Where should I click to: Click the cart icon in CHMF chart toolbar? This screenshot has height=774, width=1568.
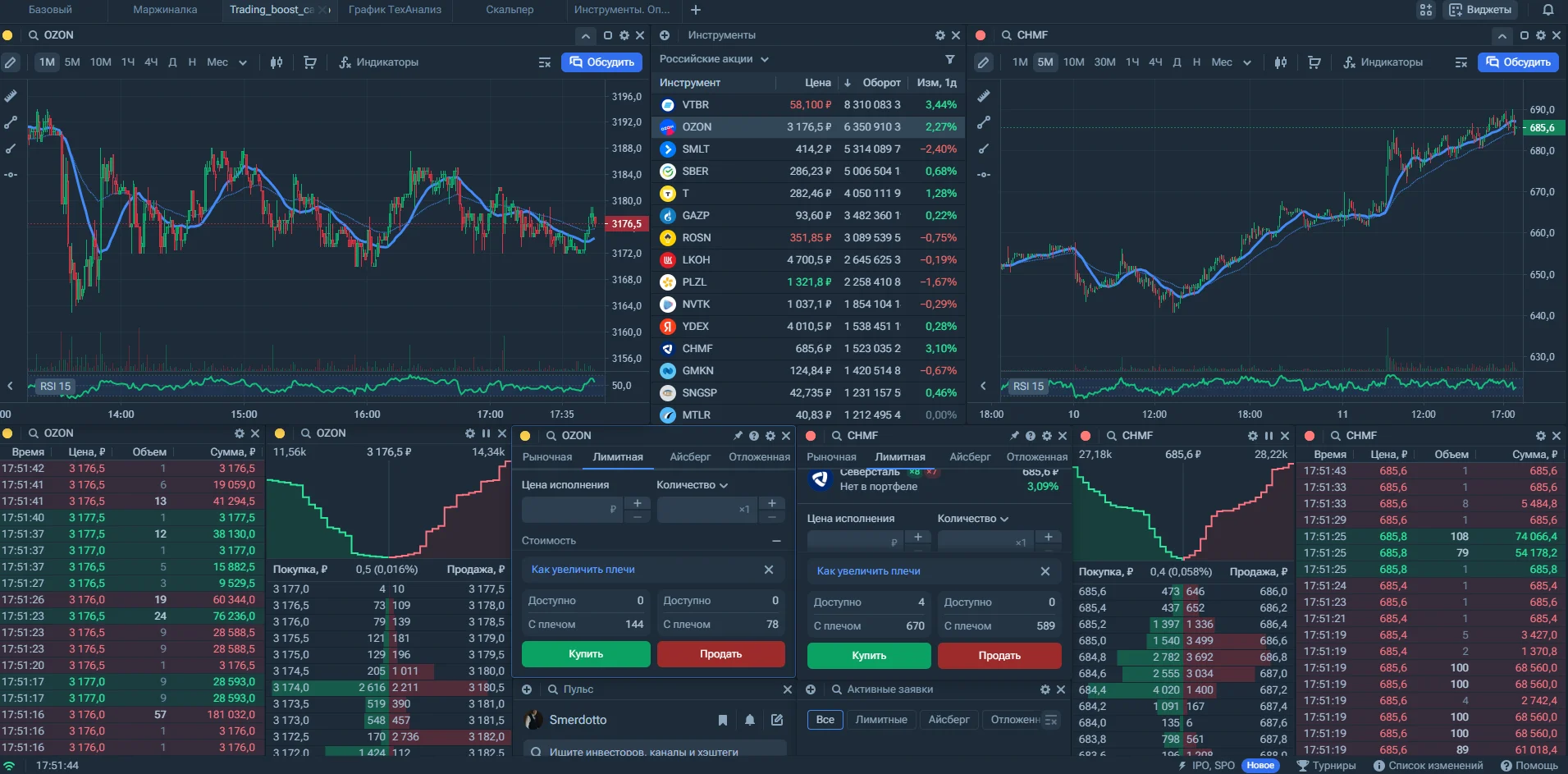tap(1314, 62)
